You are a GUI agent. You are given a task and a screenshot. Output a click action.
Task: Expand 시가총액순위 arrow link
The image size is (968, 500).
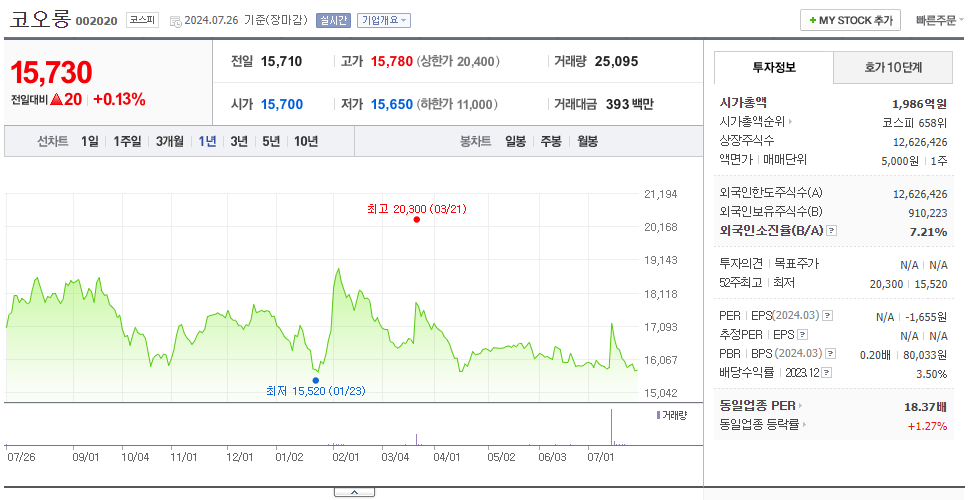(791, 122)
